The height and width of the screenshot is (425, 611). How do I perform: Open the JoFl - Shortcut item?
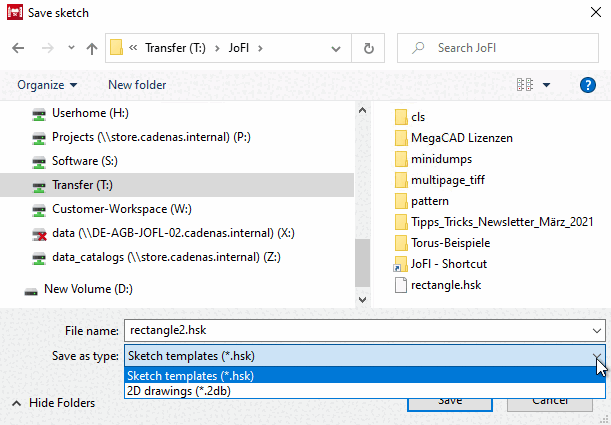pos(448,264)
